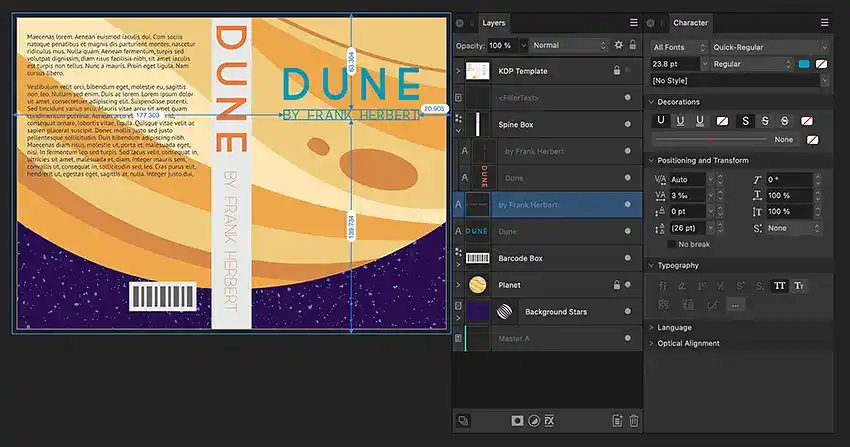
Task: Enable All Caps TT typography button
Action: click(780, 286)
